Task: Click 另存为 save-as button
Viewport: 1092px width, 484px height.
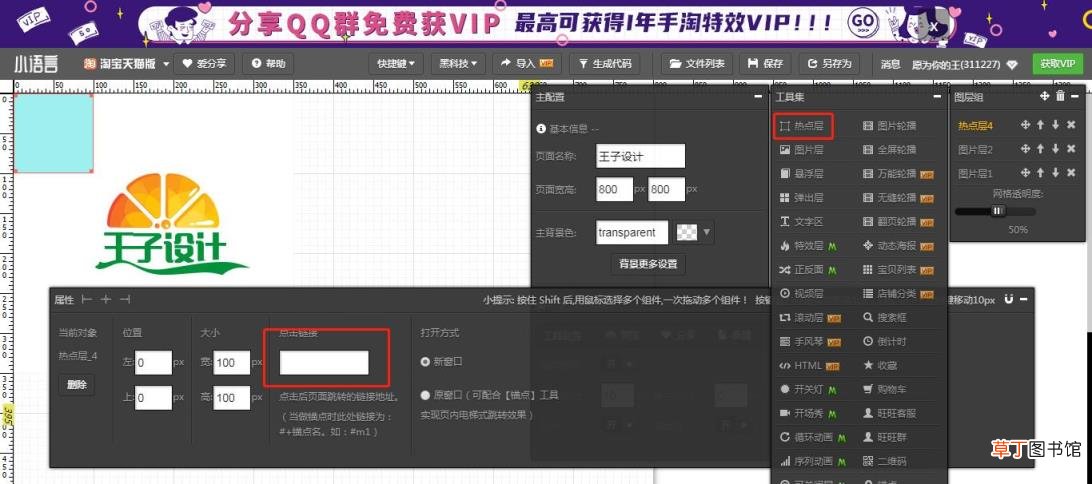Action: click(829, 63)
